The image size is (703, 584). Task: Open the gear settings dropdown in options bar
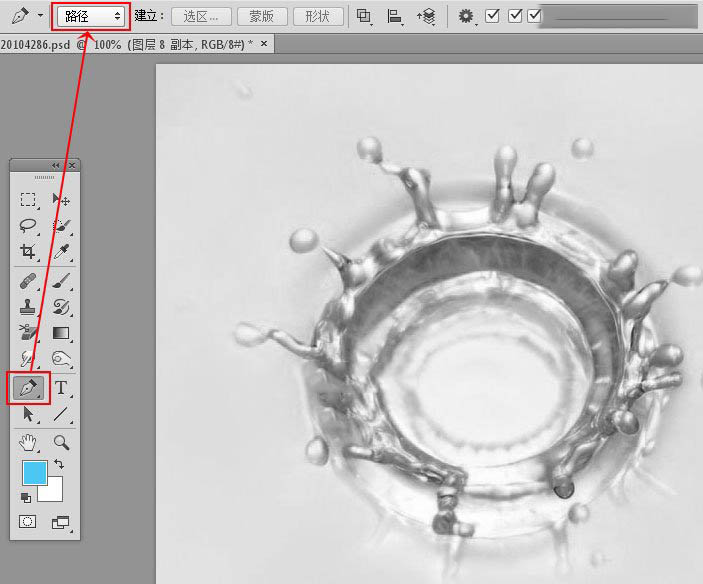point(467,16)
